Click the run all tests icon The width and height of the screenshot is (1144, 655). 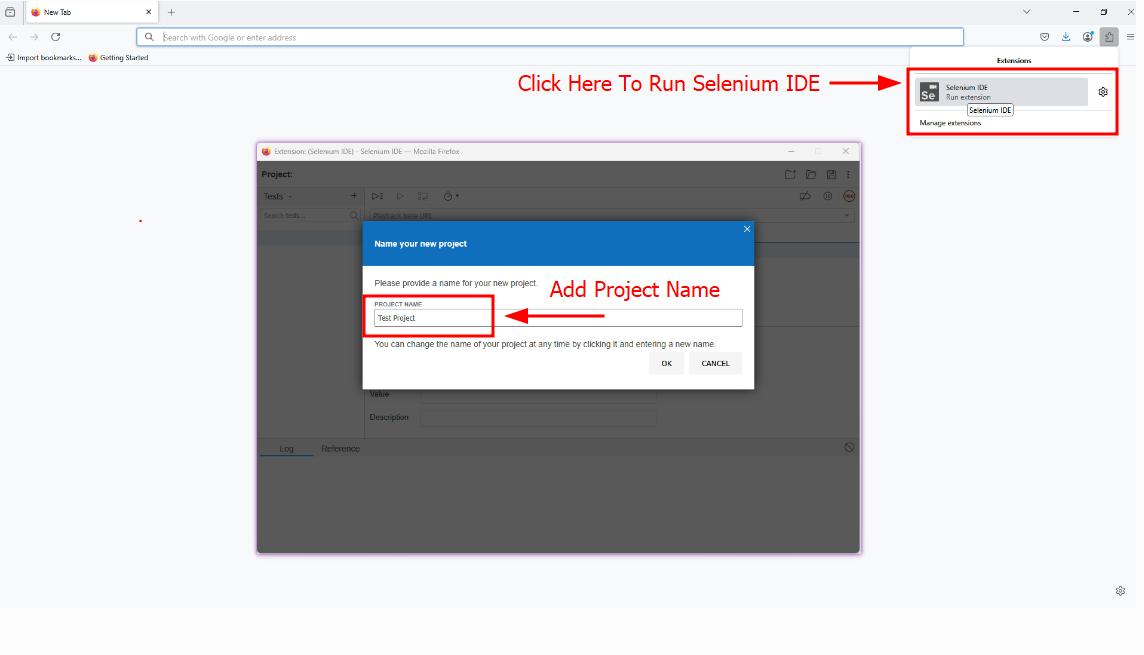click(377, 196)
